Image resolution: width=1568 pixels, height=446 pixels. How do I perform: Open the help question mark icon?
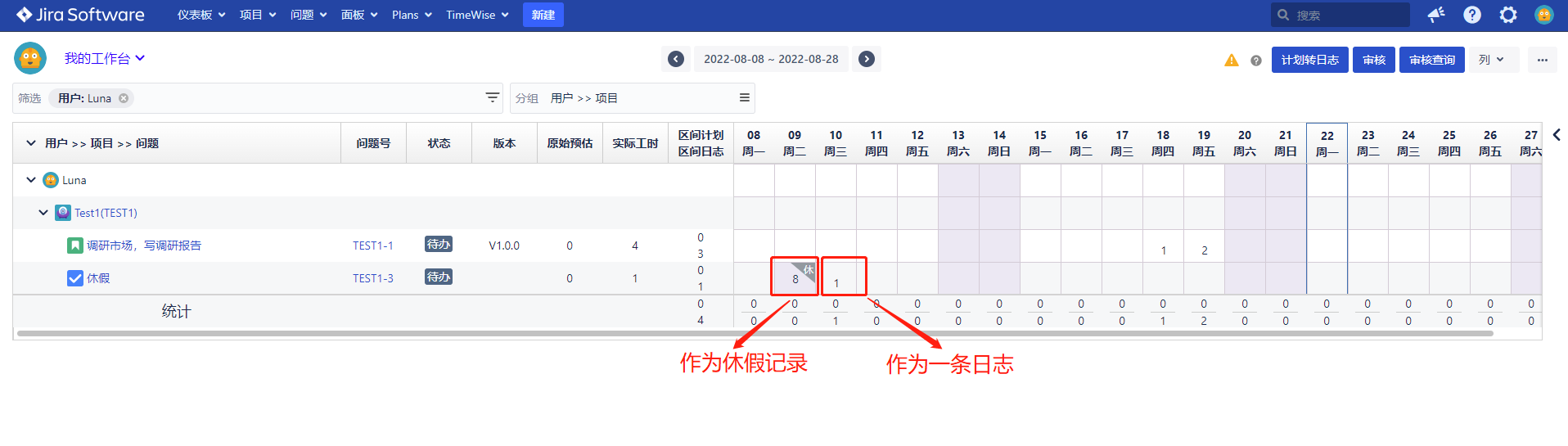(x=1471, y=15)
